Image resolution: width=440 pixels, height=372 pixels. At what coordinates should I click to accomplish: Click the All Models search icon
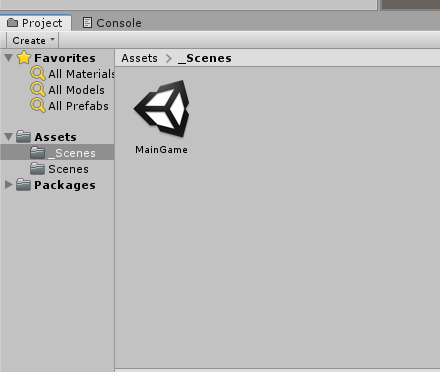point(38,89)
